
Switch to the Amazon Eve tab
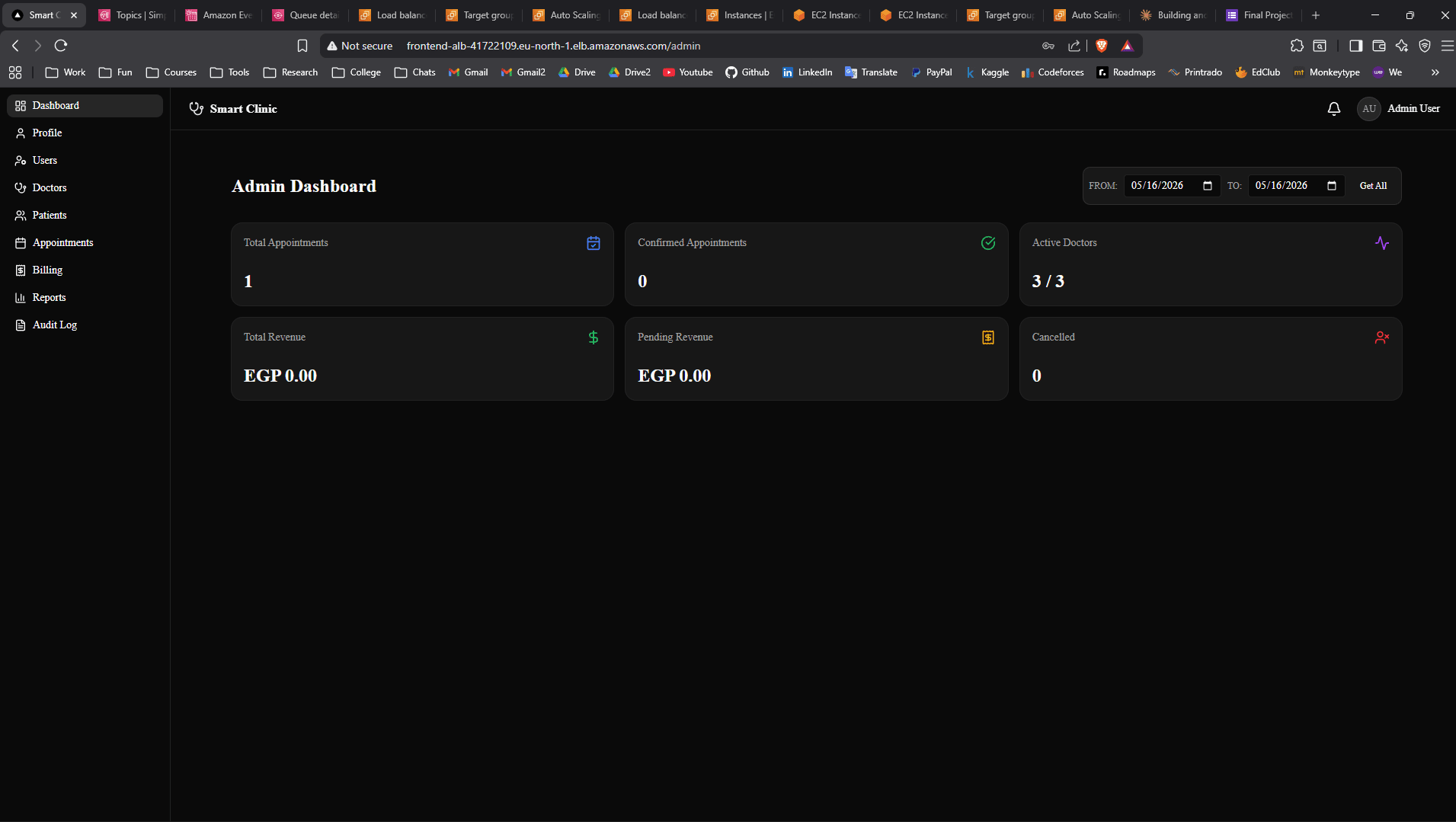[x=219, y=15]
